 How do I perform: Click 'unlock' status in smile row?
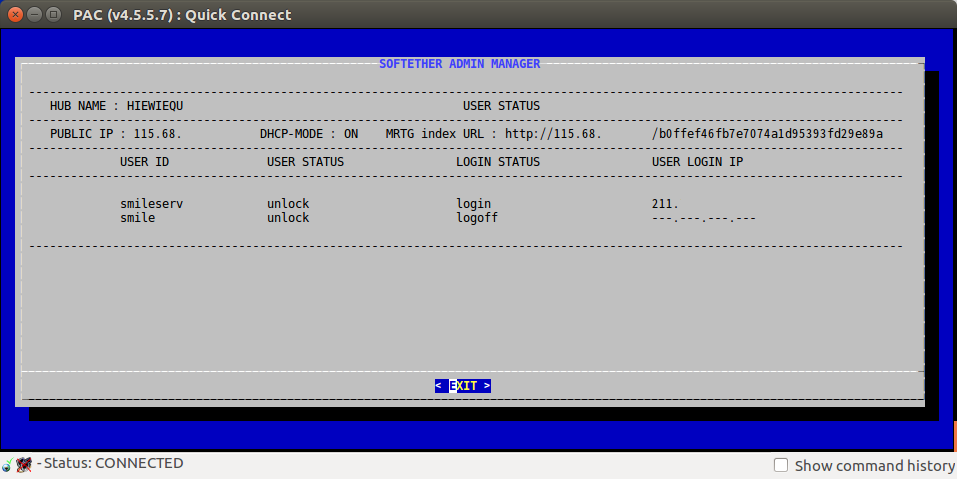coord(288,218)
